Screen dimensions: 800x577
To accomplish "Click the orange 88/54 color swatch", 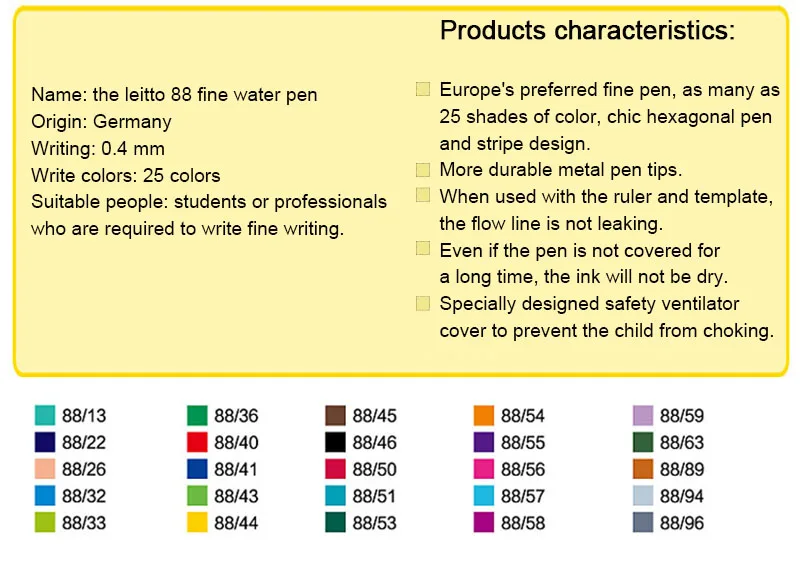I will coord(484,415).
